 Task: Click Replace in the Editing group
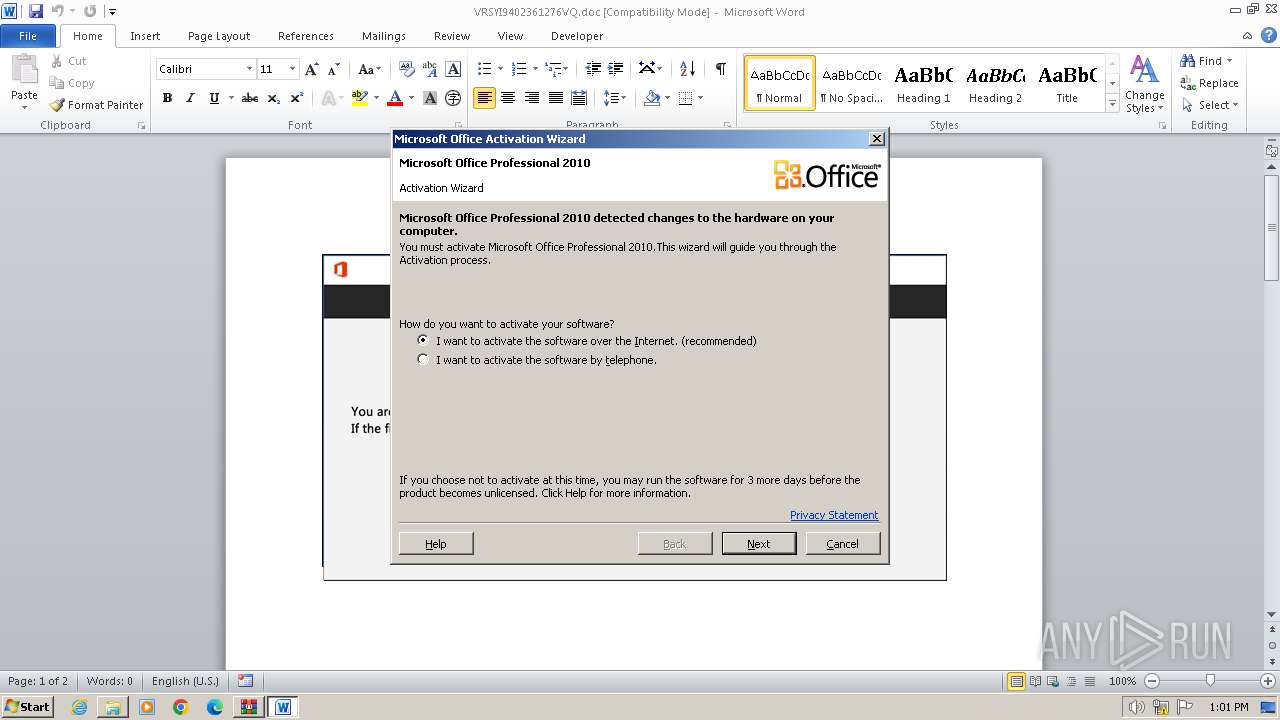click(1209, 83)
